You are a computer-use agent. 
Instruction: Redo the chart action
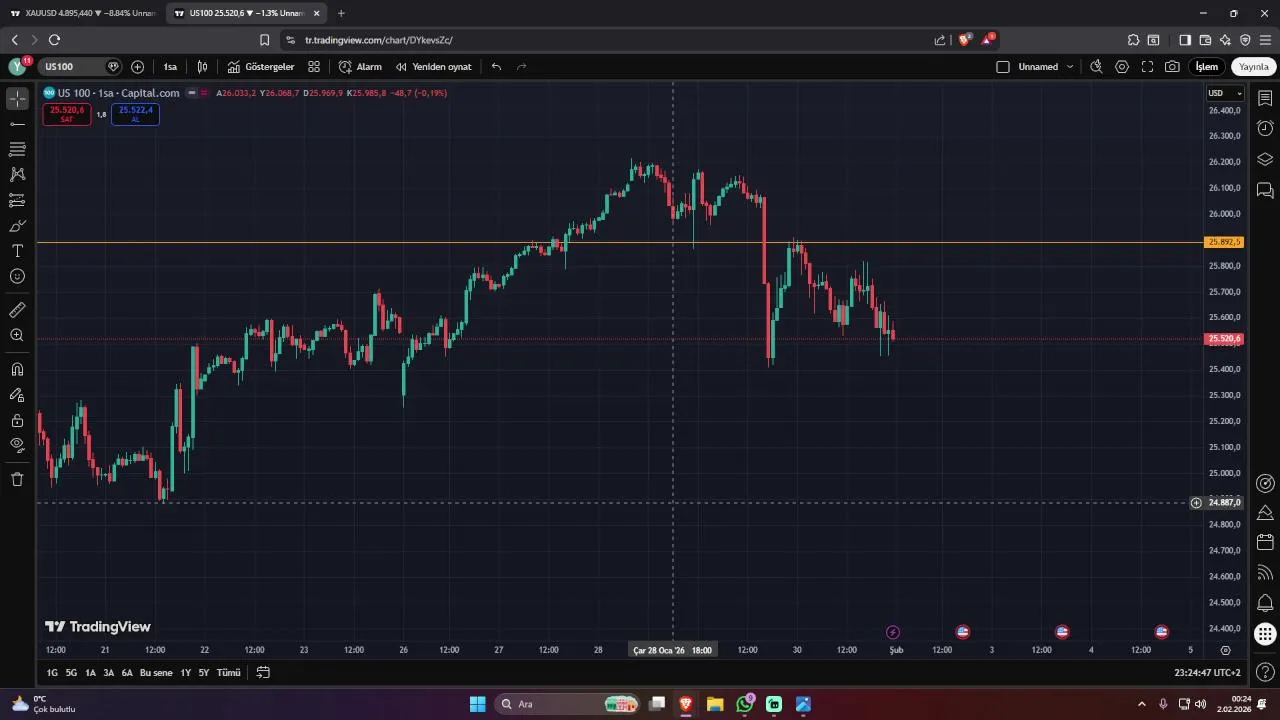(521, 67)
